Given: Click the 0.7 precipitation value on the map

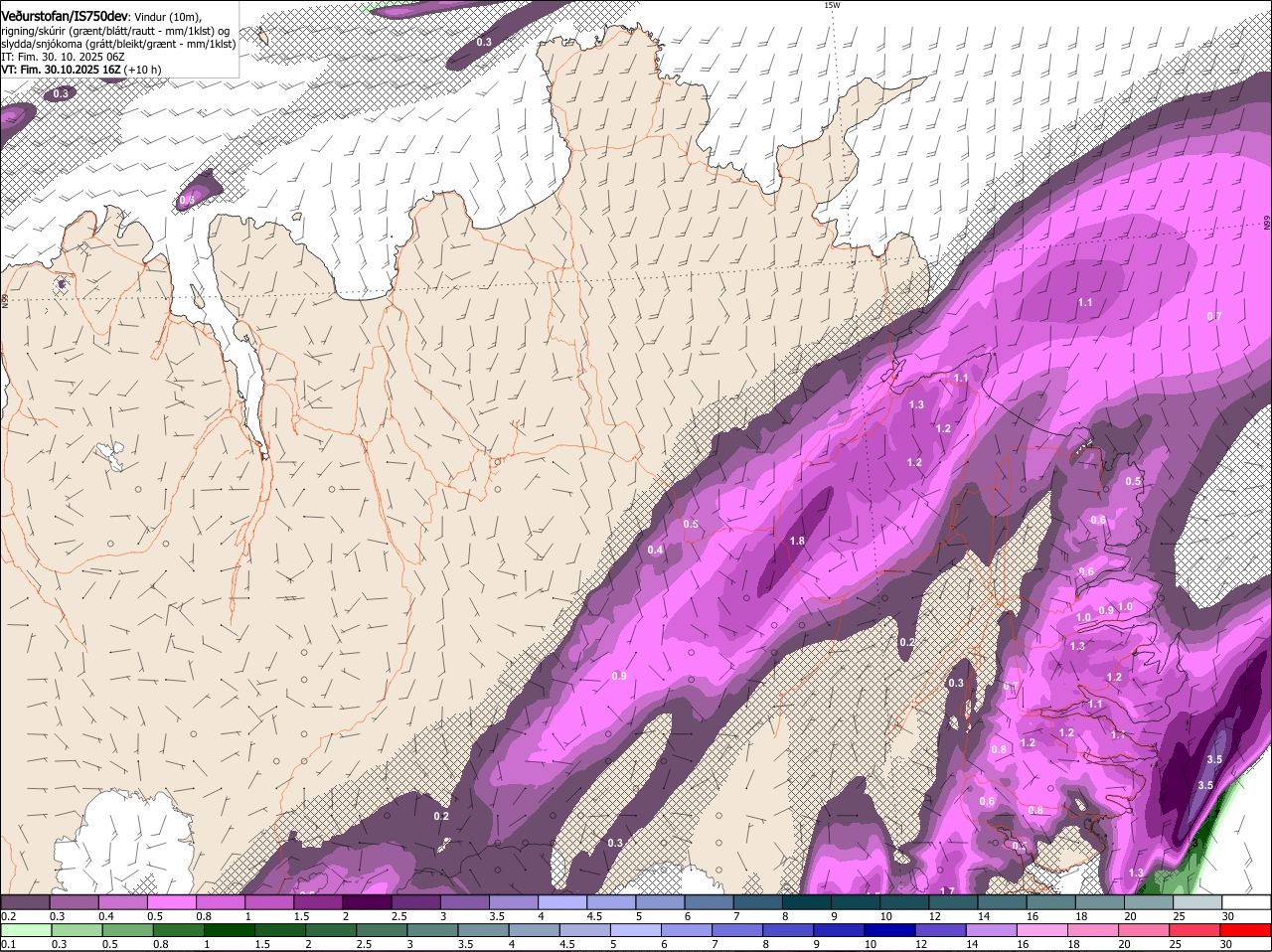Looking at the screenshot, I should point(1214,316).
